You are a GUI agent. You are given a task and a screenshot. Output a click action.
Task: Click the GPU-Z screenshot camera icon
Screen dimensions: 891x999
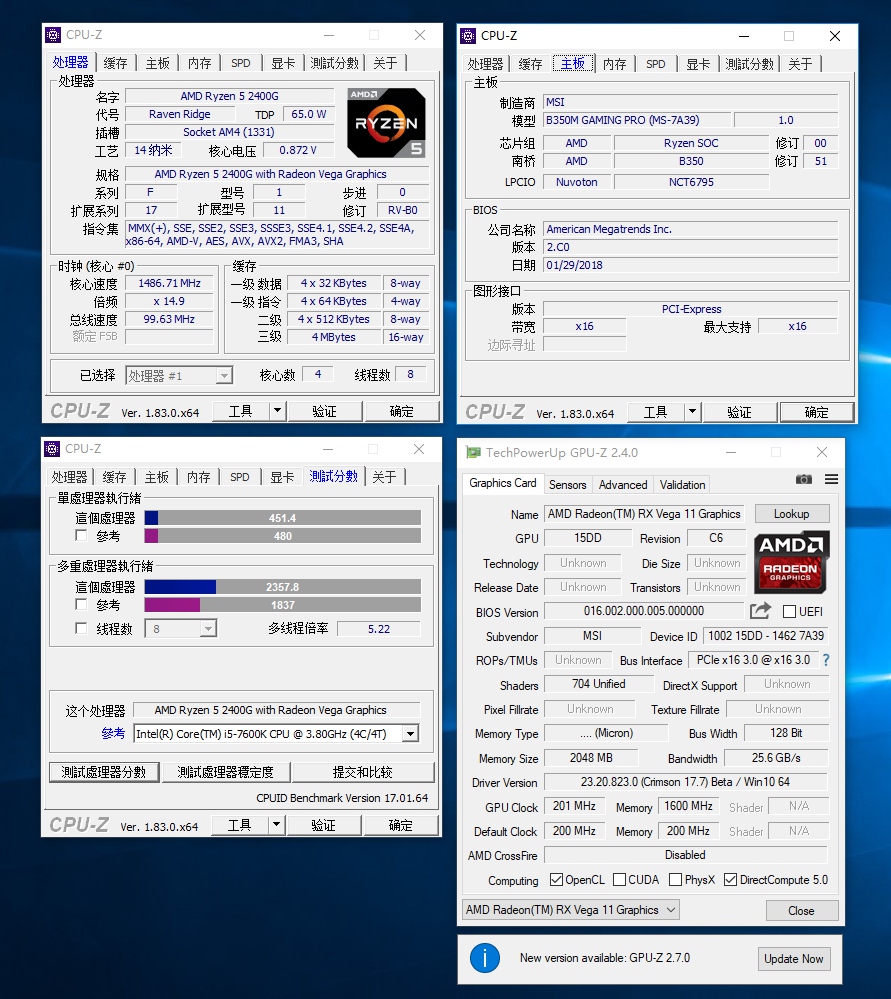(804, 479)
